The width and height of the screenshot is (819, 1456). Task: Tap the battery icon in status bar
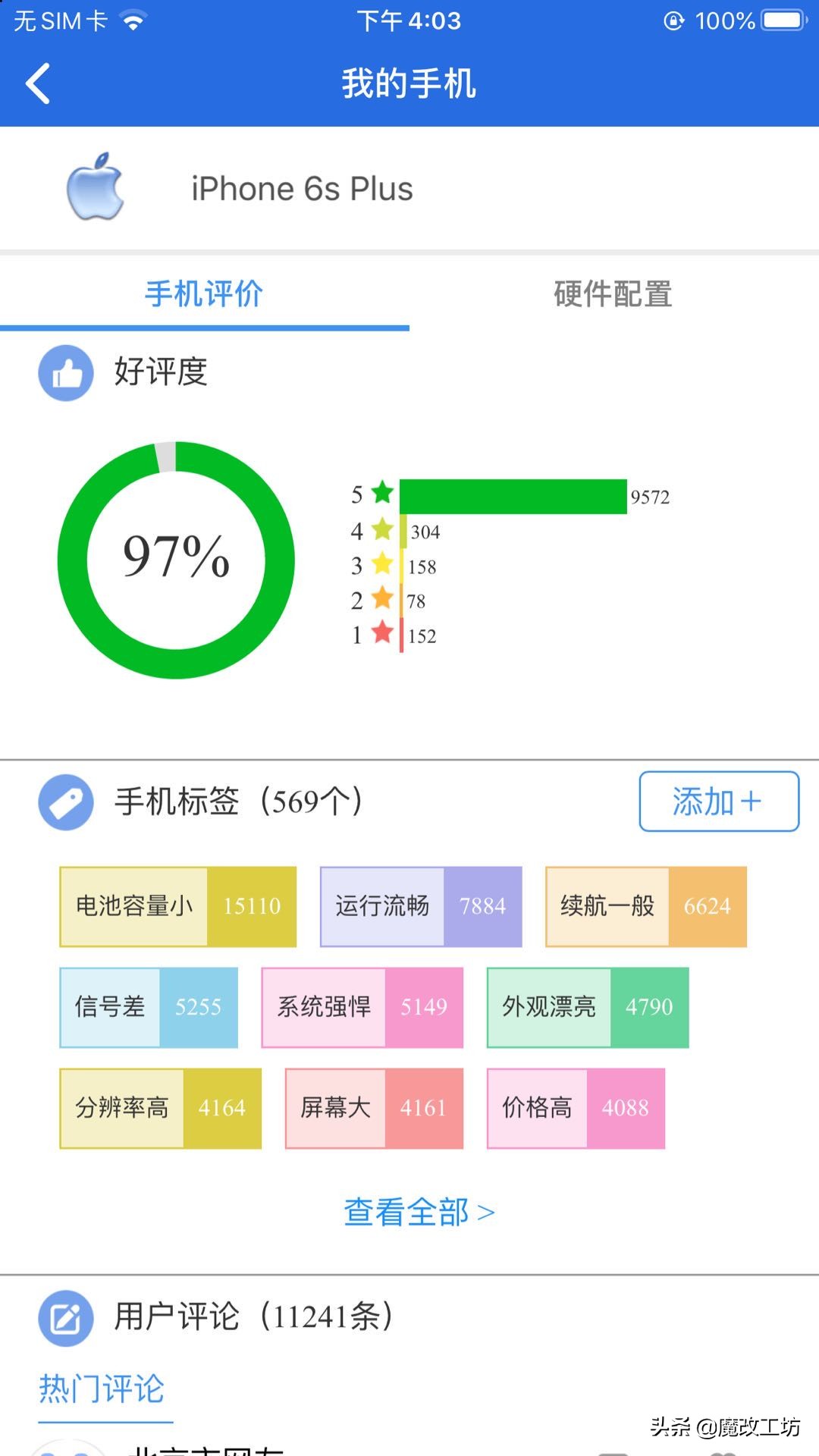click(x=783, y=20)
